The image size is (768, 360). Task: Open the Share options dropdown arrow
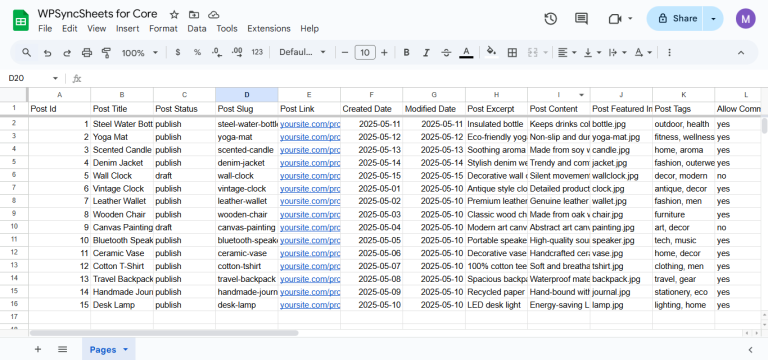pos(713,19)
